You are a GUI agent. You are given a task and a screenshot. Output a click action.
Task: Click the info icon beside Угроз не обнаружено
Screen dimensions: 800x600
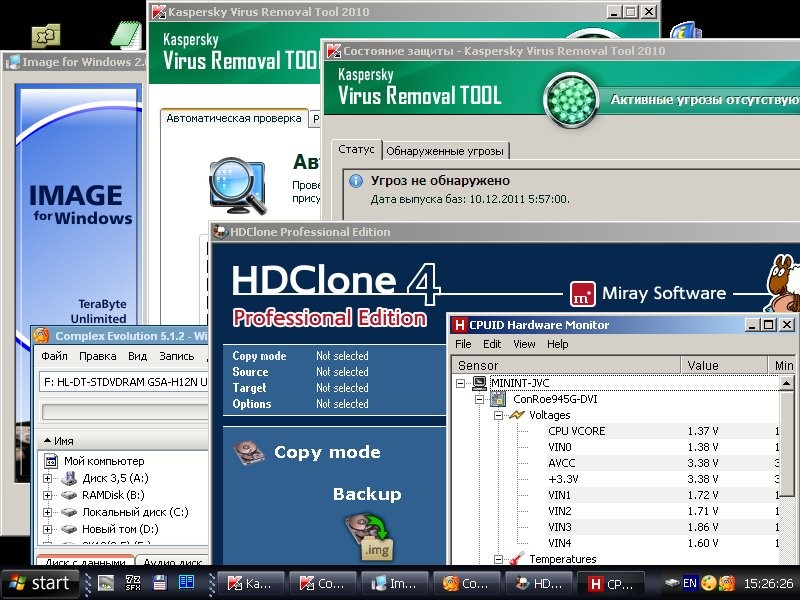356,181
